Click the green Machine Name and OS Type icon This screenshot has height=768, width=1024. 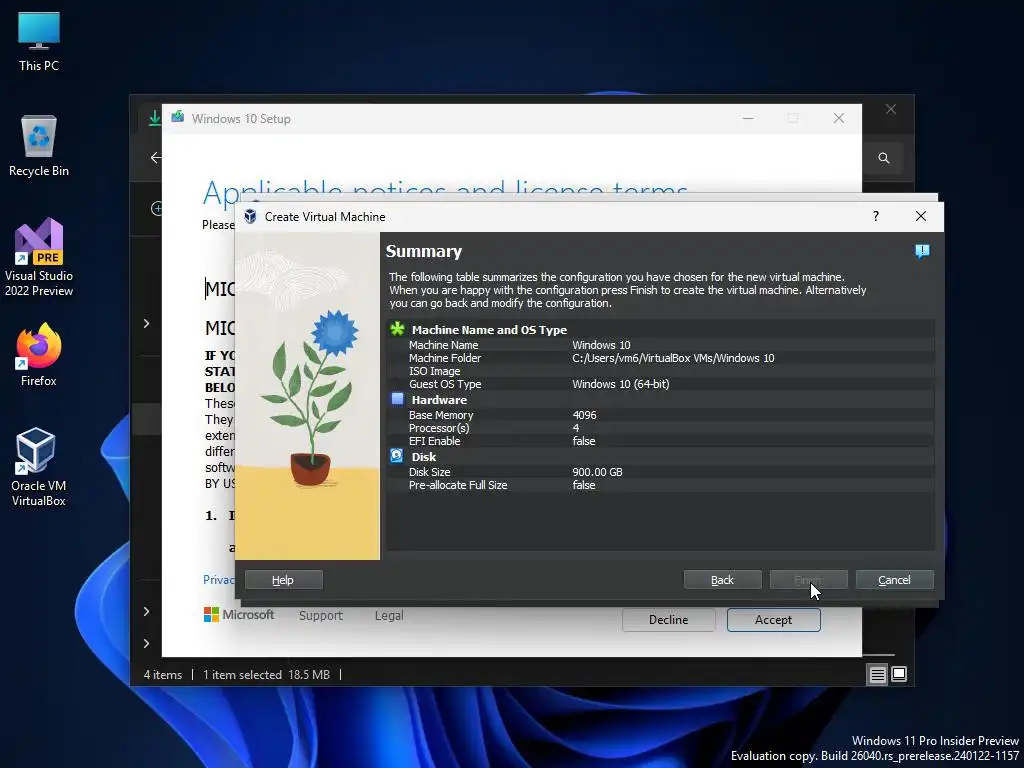397,329
